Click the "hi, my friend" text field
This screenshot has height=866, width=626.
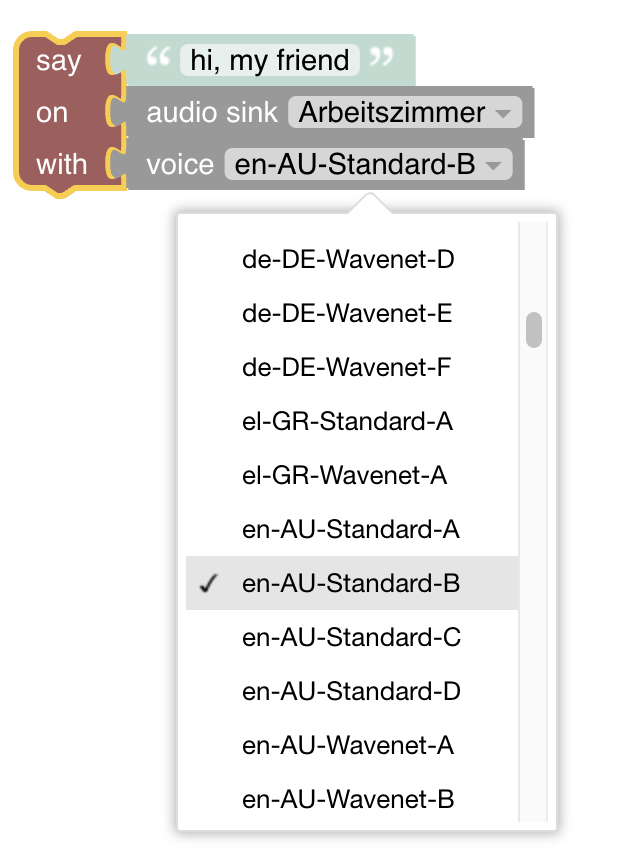[x=268, y=61]
